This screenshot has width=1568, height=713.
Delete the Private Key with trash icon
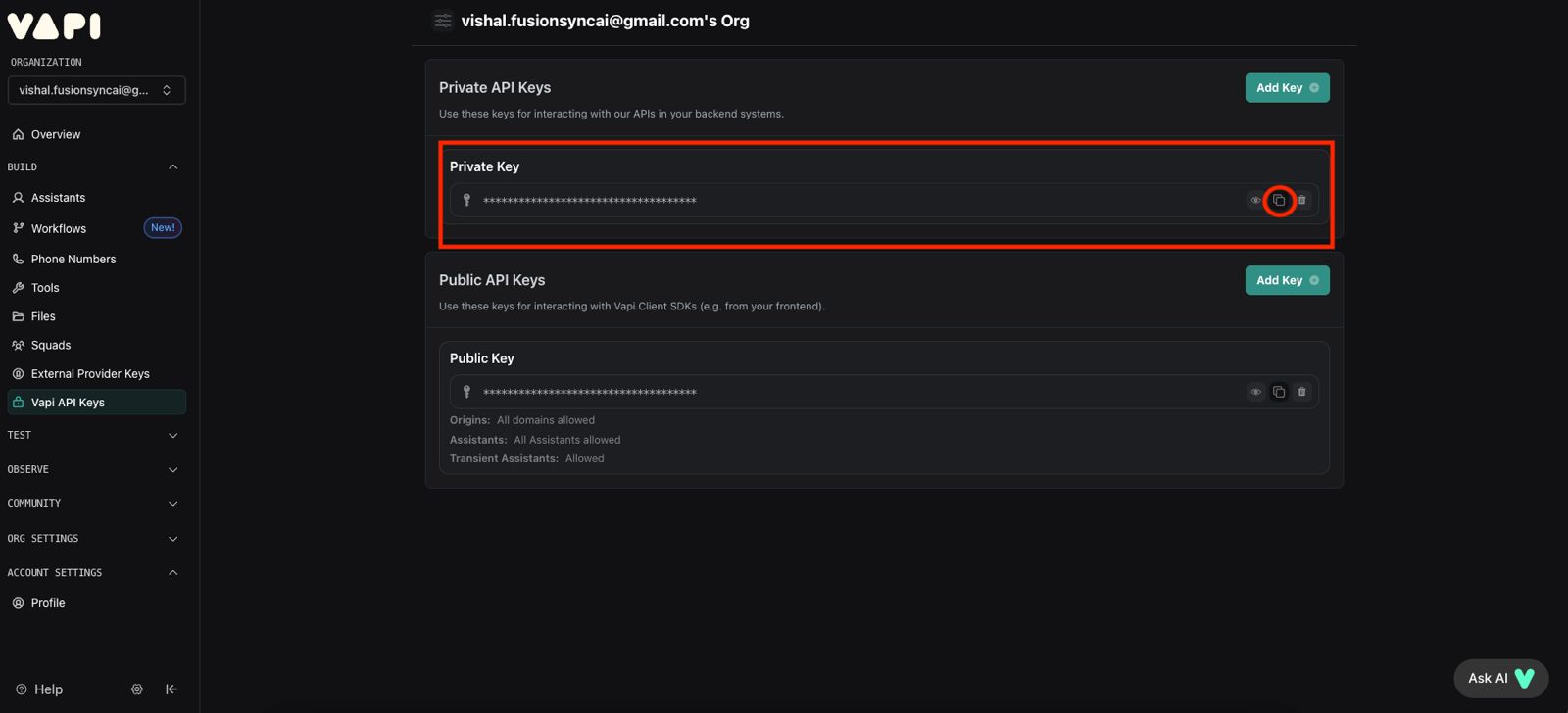click(1301, 200)
